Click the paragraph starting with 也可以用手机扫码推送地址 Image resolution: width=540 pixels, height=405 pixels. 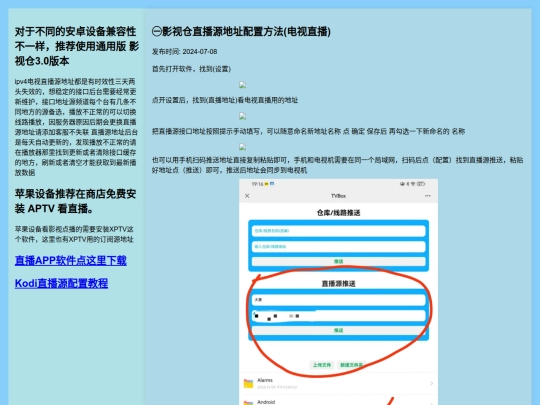pos(338,165)
